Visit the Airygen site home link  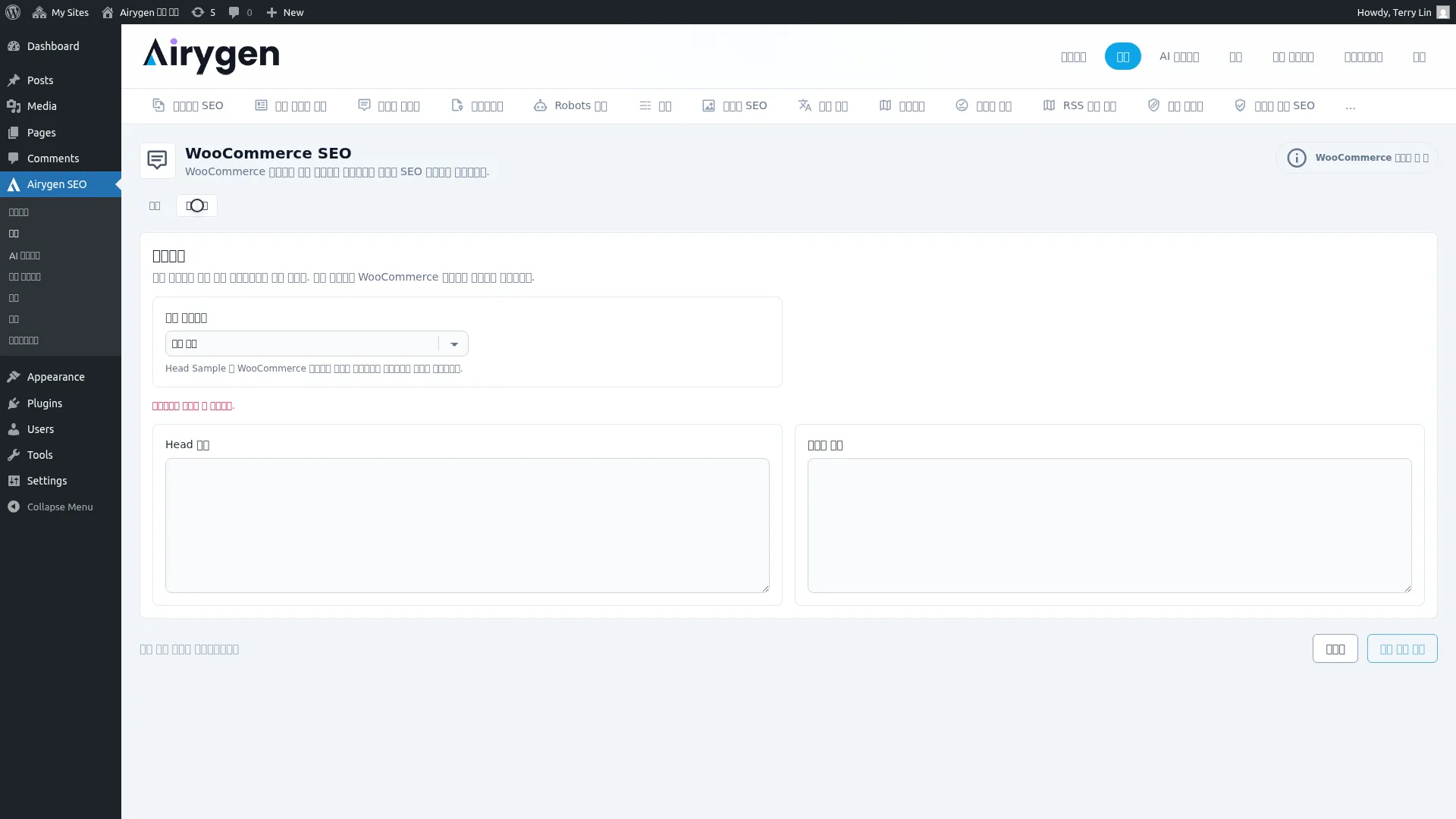click(x=140, y=12)
